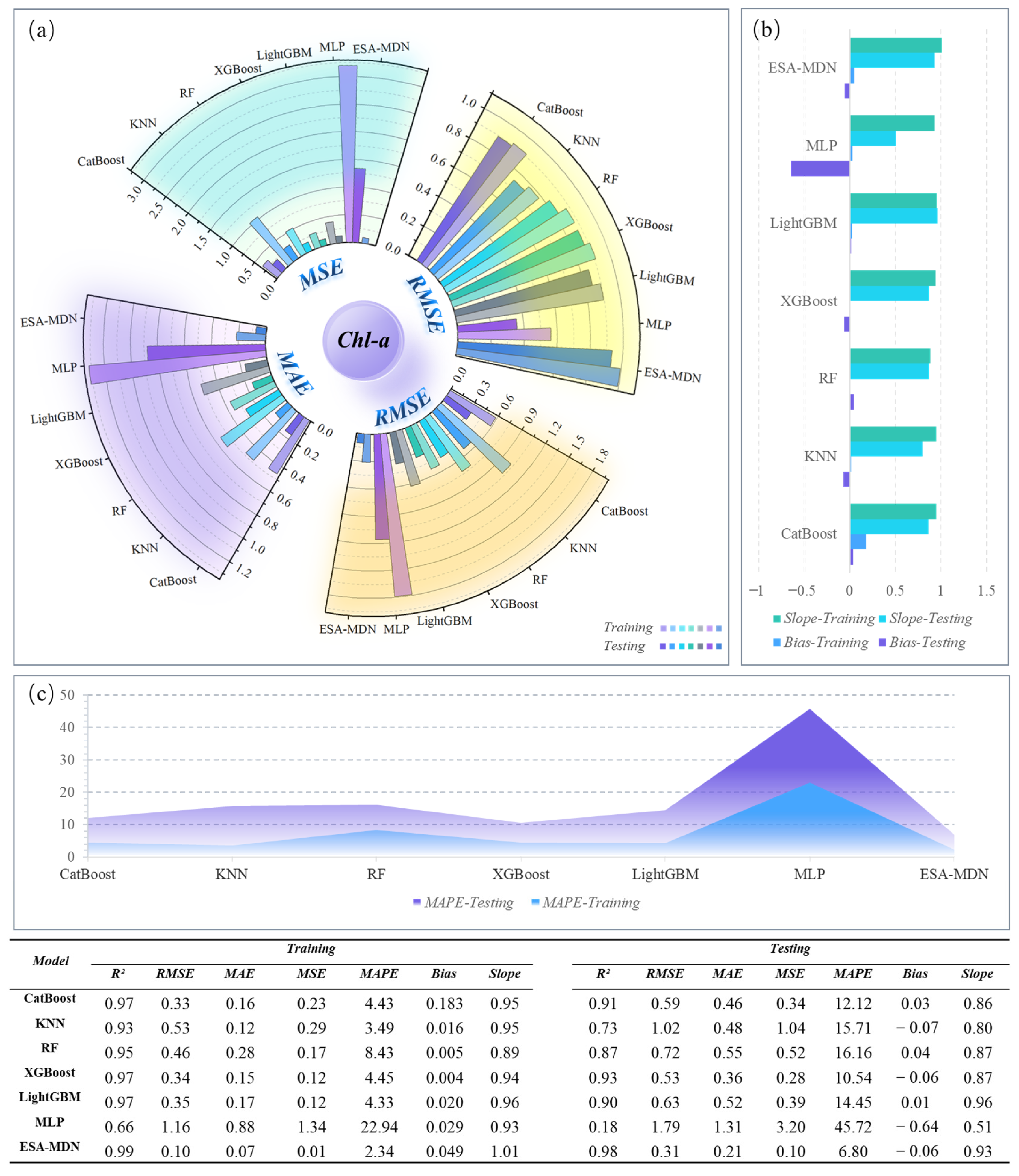Click the XGBoost axis label in panel c

(x=520, y=874)
